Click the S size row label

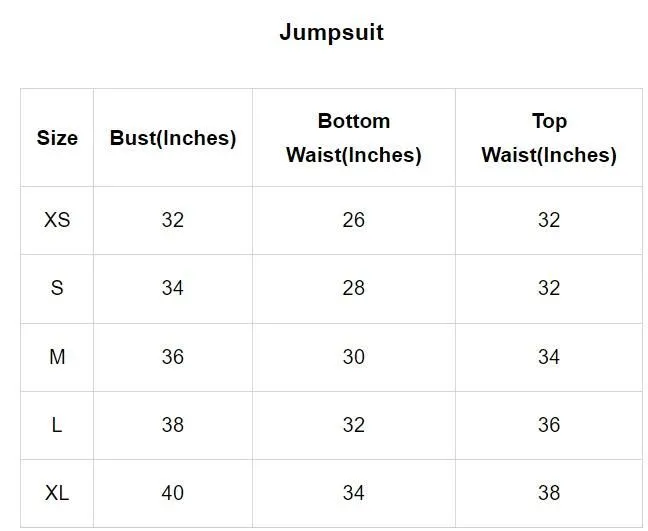click(57, 288)
